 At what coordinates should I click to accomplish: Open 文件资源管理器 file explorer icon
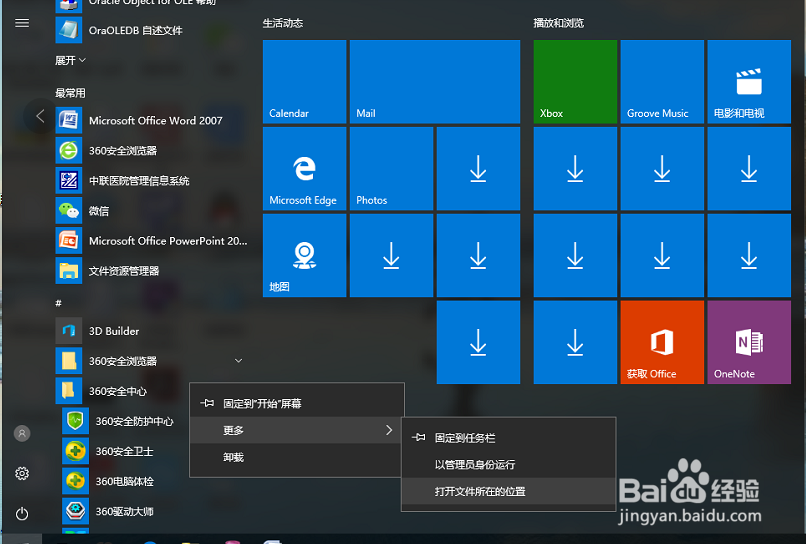[x=68, y=271]
